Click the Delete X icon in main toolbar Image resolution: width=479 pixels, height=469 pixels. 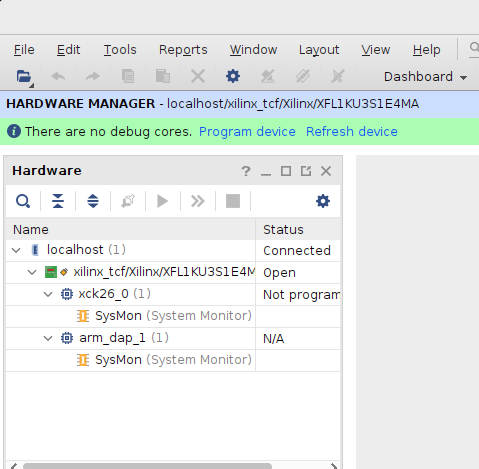198,77
